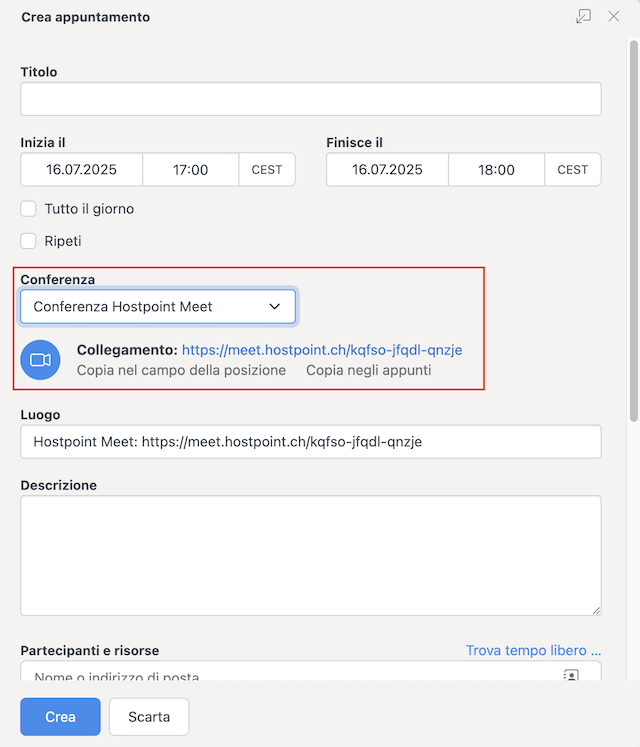The image size is (640, 747).
Task: Open the meet.hostpoint.ch conference link
Action: point(322,350)
